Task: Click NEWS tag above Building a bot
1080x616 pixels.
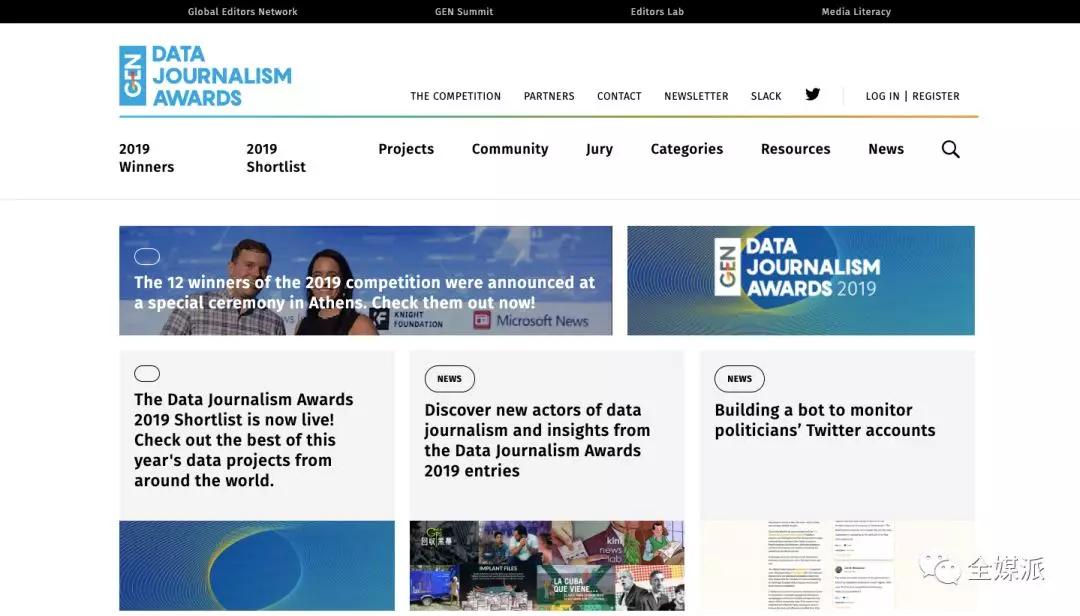Action: 739,378
